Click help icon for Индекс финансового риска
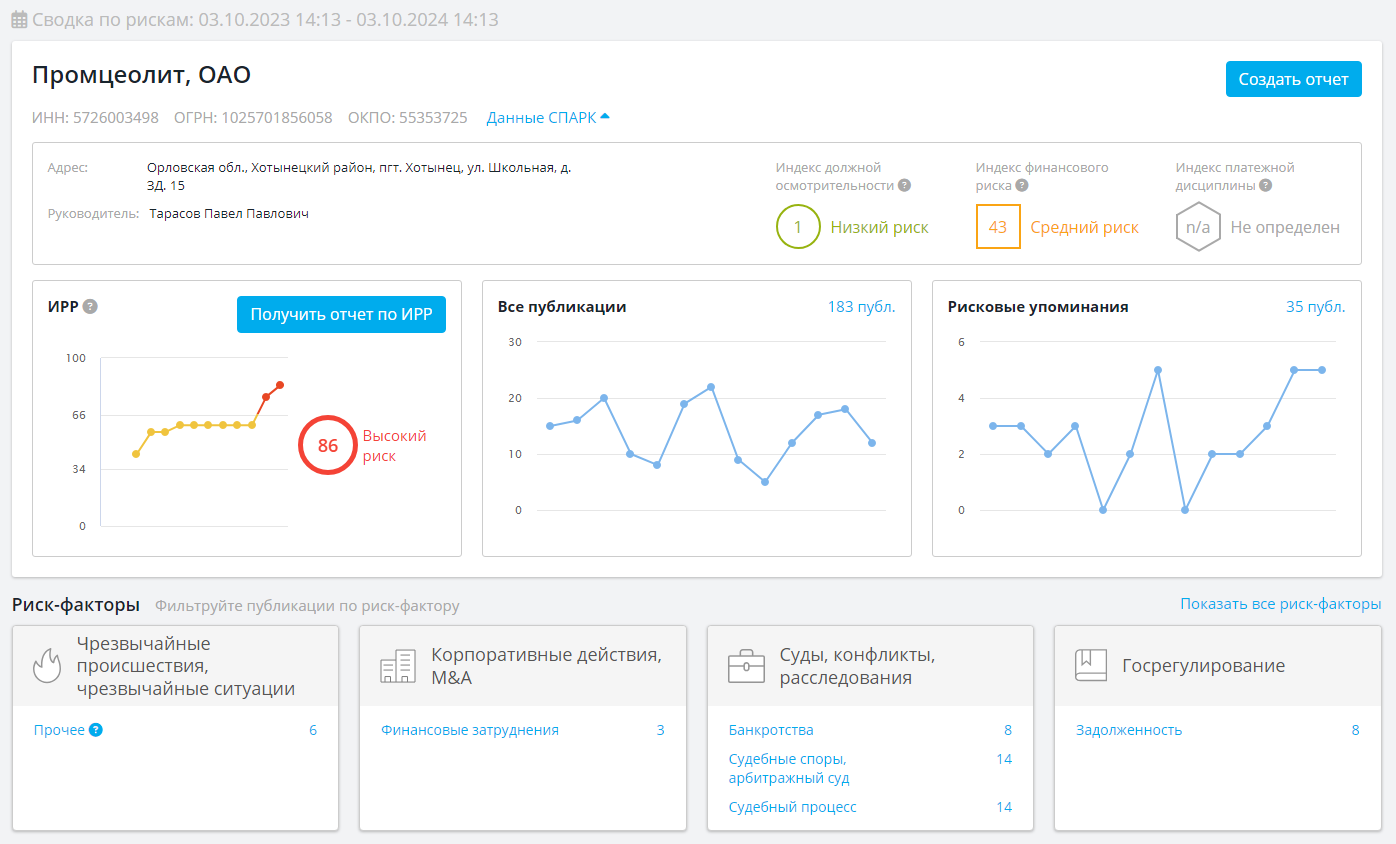This screenshot has width=1396, height=844. pyautogui.click(x=1022, y=185)
